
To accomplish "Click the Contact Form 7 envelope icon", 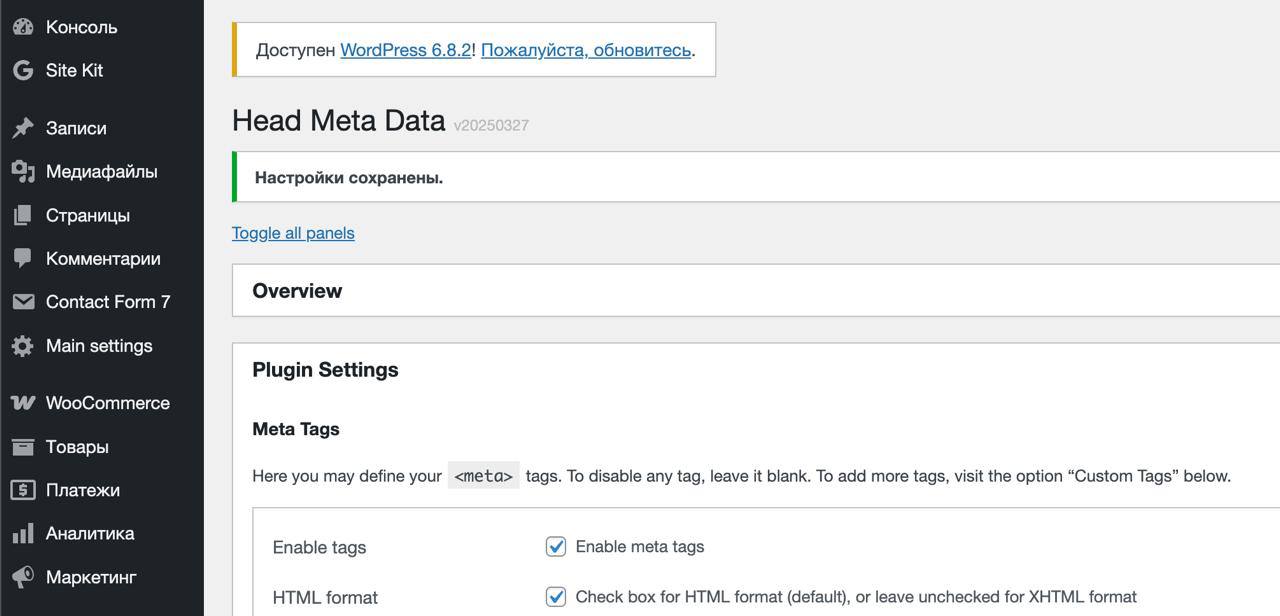I will [23, 302].
